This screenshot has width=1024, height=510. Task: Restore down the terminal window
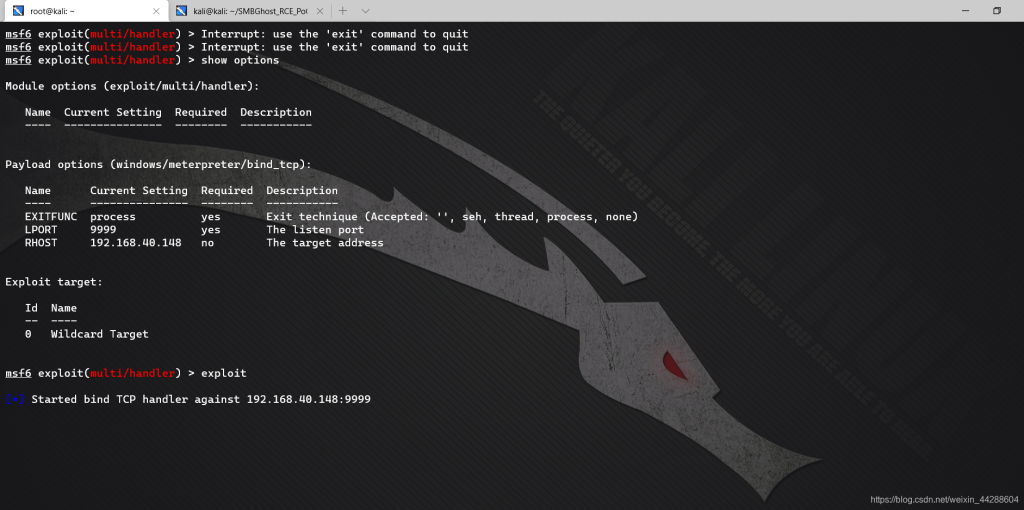tap(997, 11)
